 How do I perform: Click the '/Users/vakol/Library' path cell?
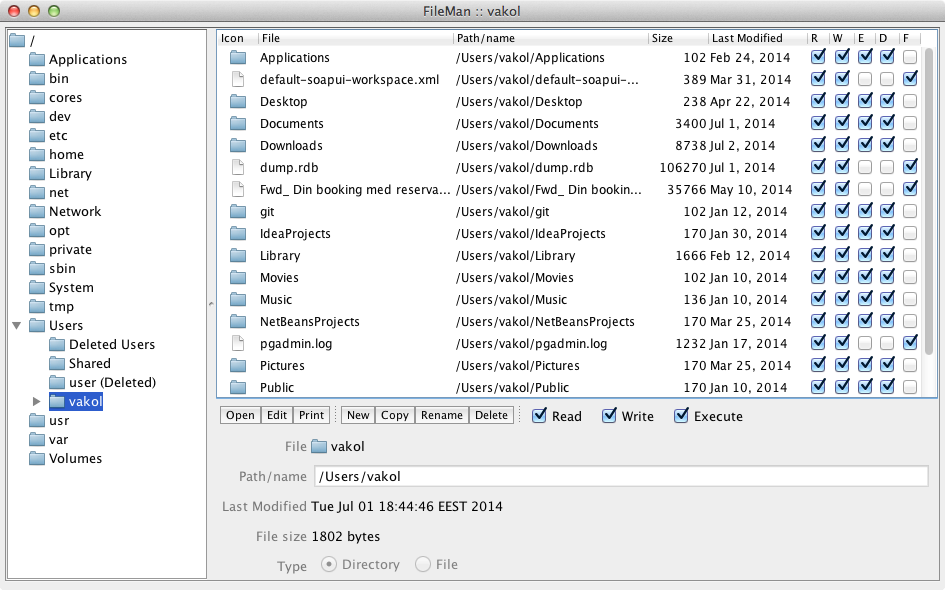(x=515, y=256)
